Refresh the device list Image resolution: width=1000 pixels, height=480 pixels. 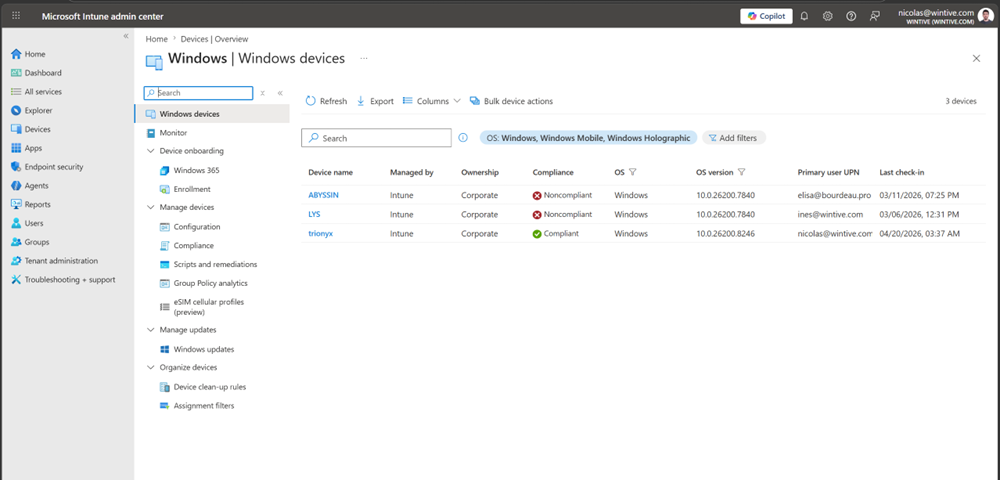click(327, 101)
